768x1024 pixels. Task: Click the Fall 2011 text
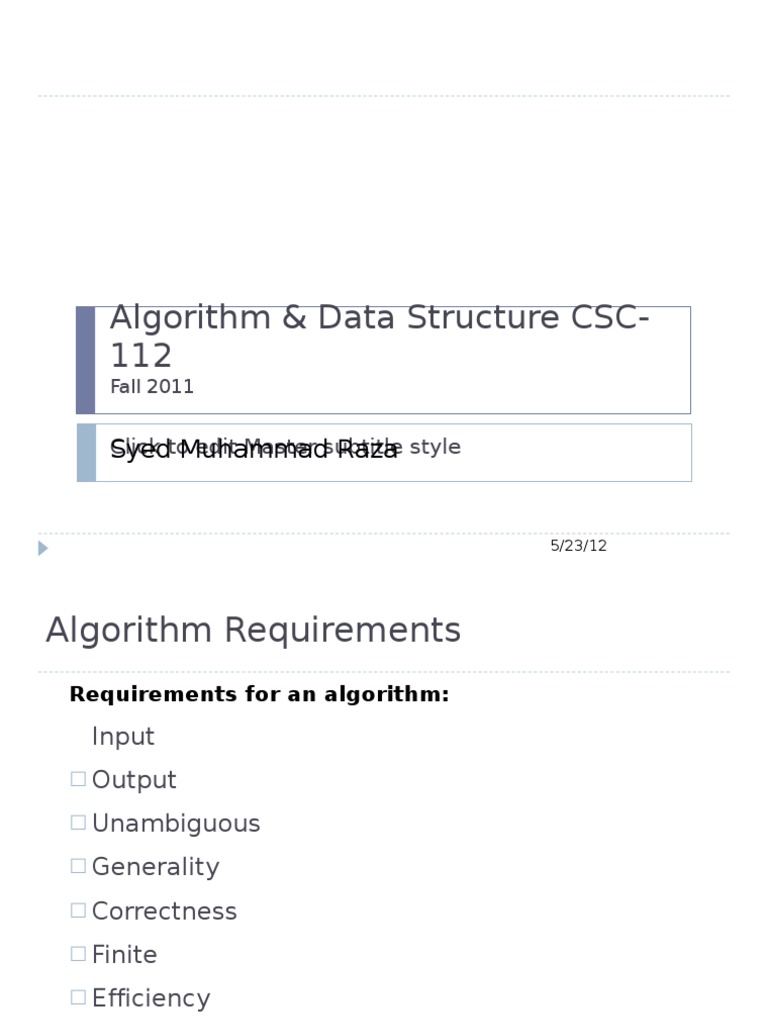coord(152,387)
